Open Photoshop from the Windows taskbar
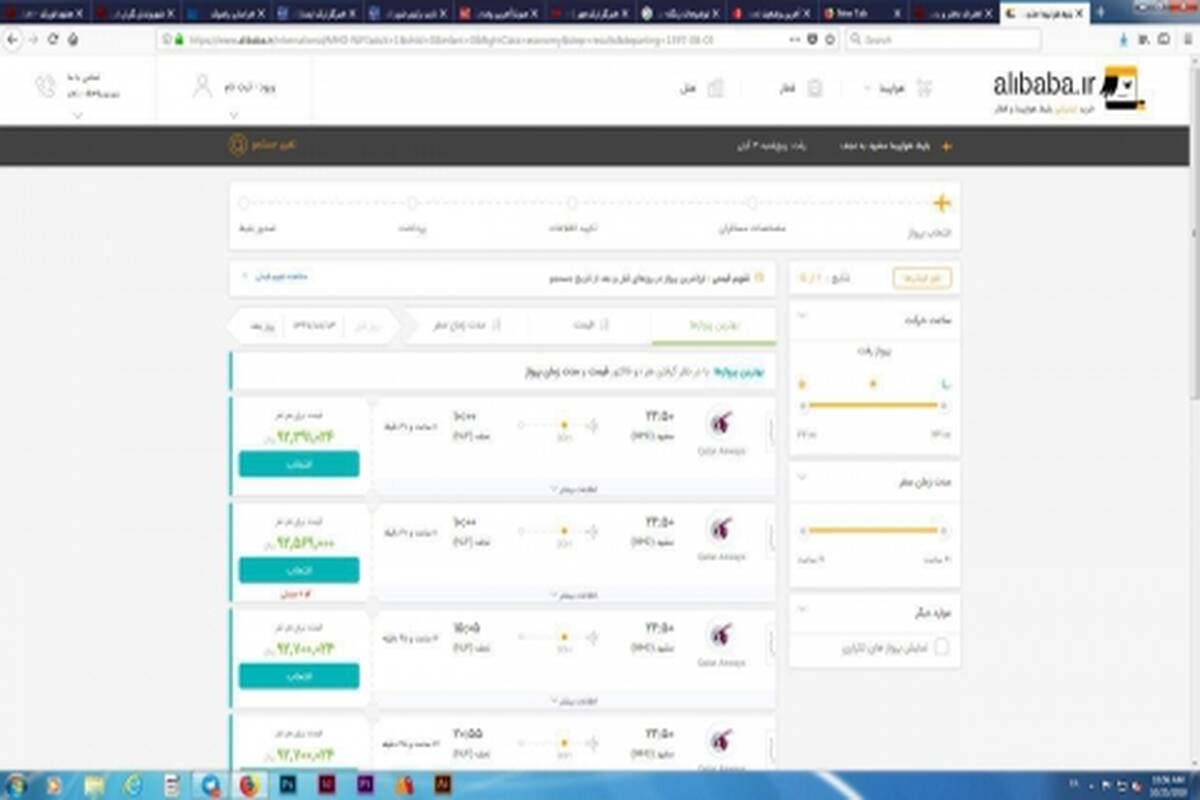 (288, 785)
